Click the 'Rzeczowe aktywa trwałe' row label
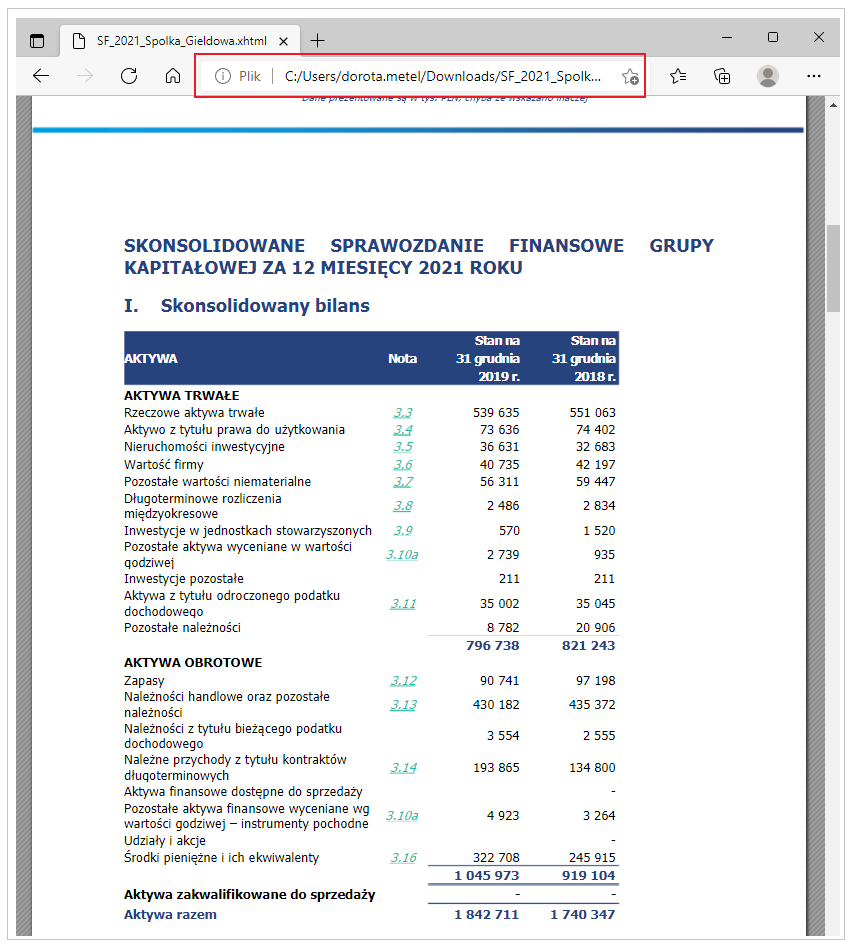851x945 pixels. pyautogui.click(x=194, y=413)
